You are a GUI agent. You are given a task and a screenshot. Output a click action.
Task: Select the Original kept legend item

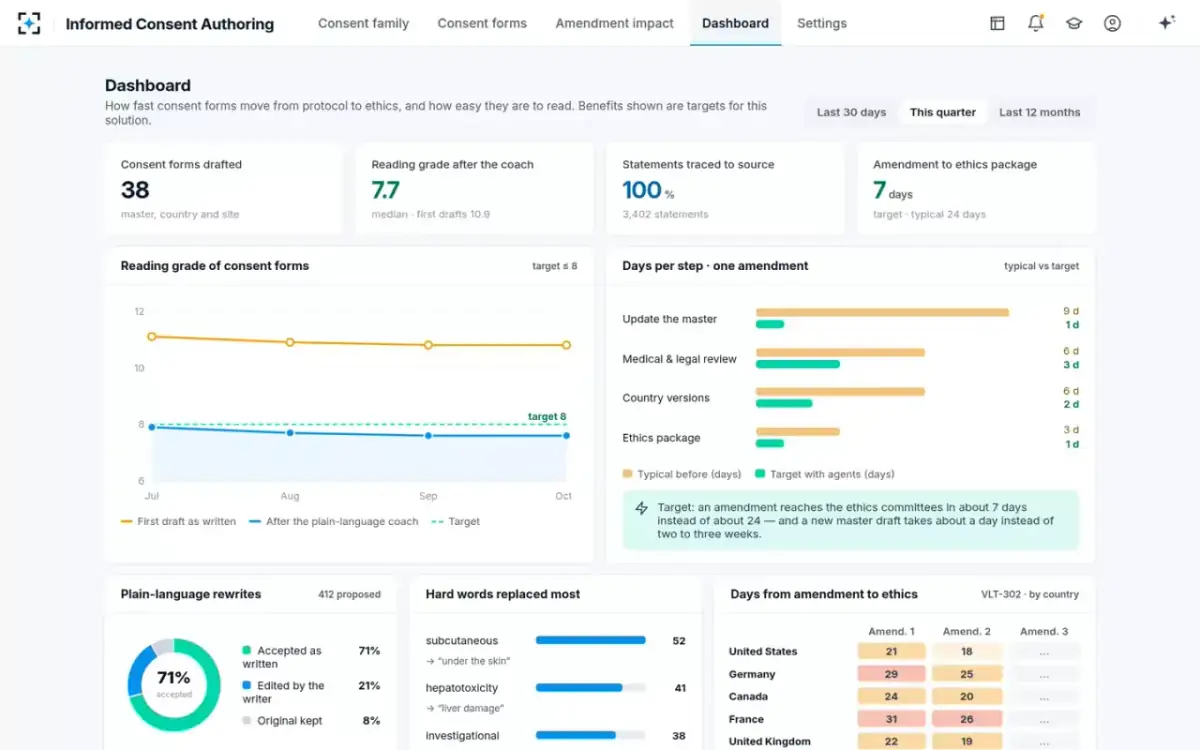[x=311, y=720]
